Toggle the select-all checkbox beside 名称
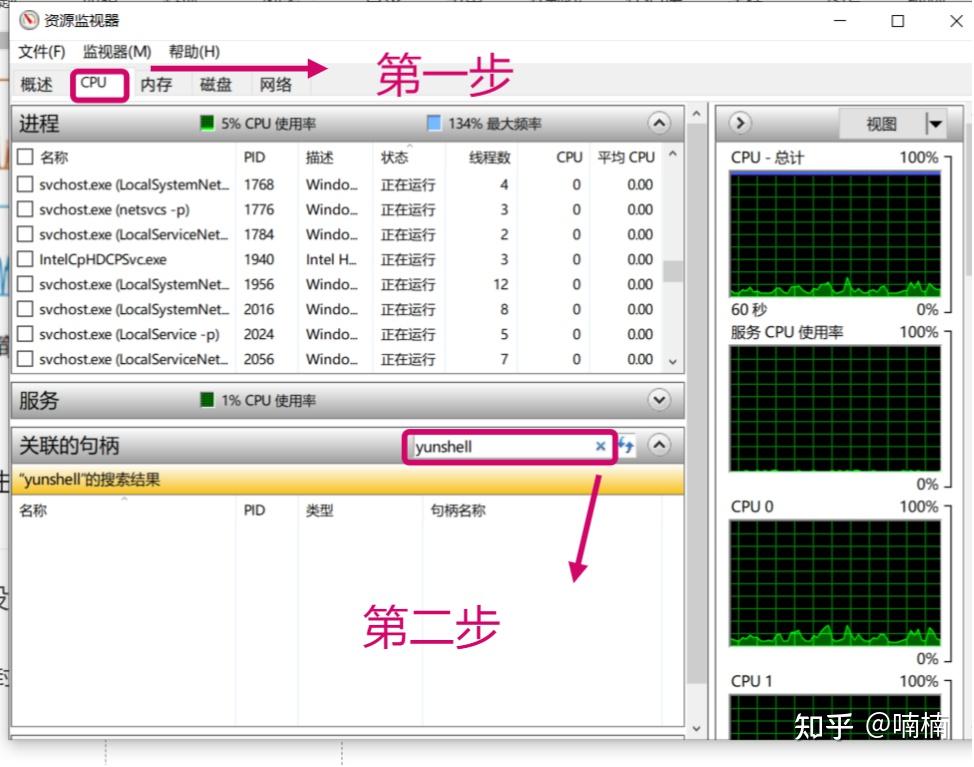Screen dimensions: 974x767 click(25, 157)
